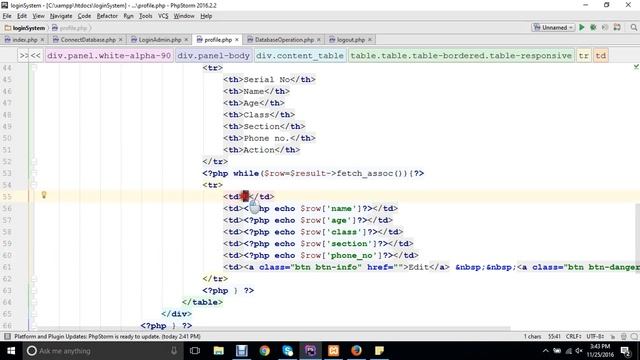Click the inspection status mark above the scrollbar
The height and width of the screenshot is (360, 640).
(636, 66)
